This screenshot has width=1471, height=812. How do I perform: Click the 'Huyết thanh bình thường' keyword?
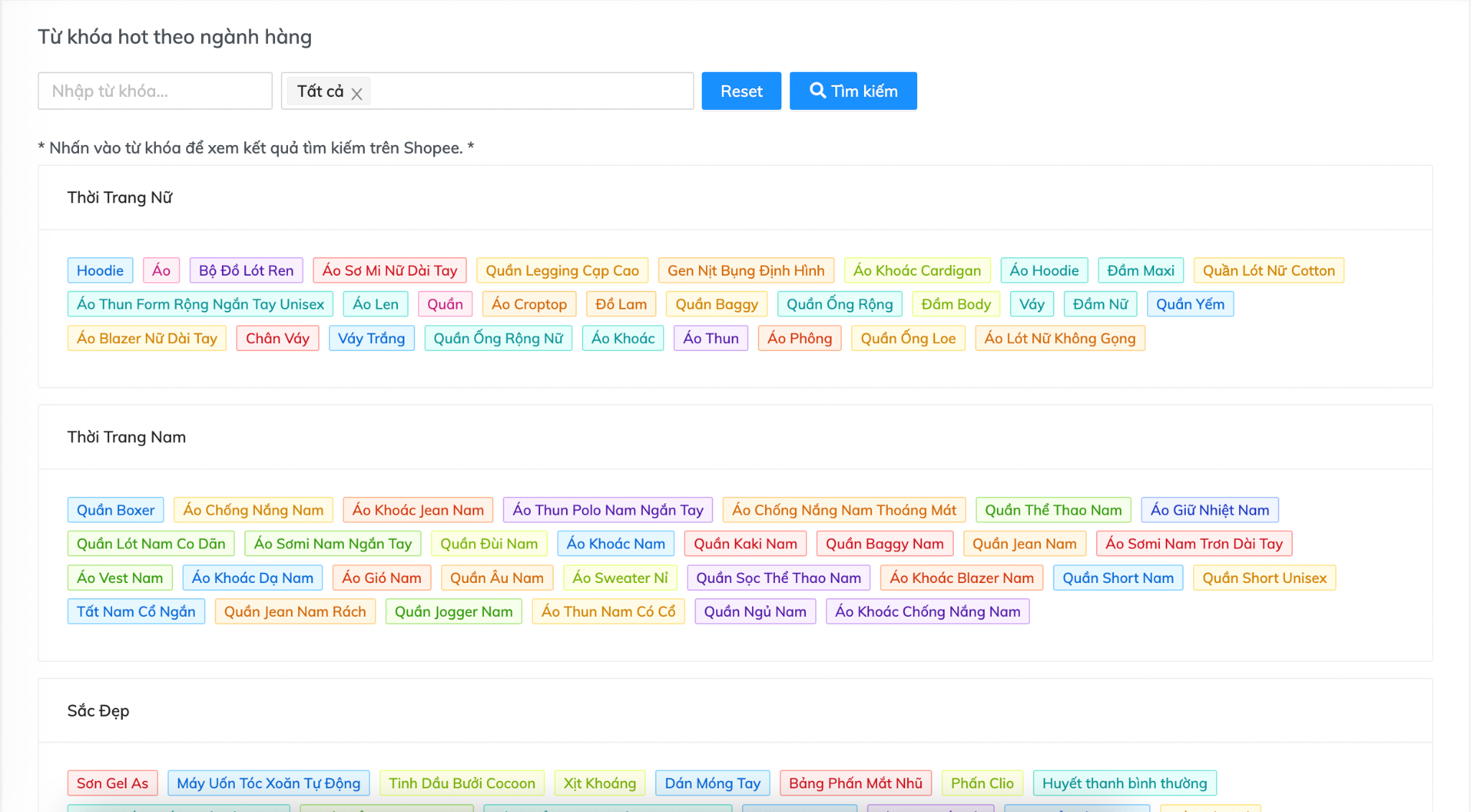coord(1124,783)
